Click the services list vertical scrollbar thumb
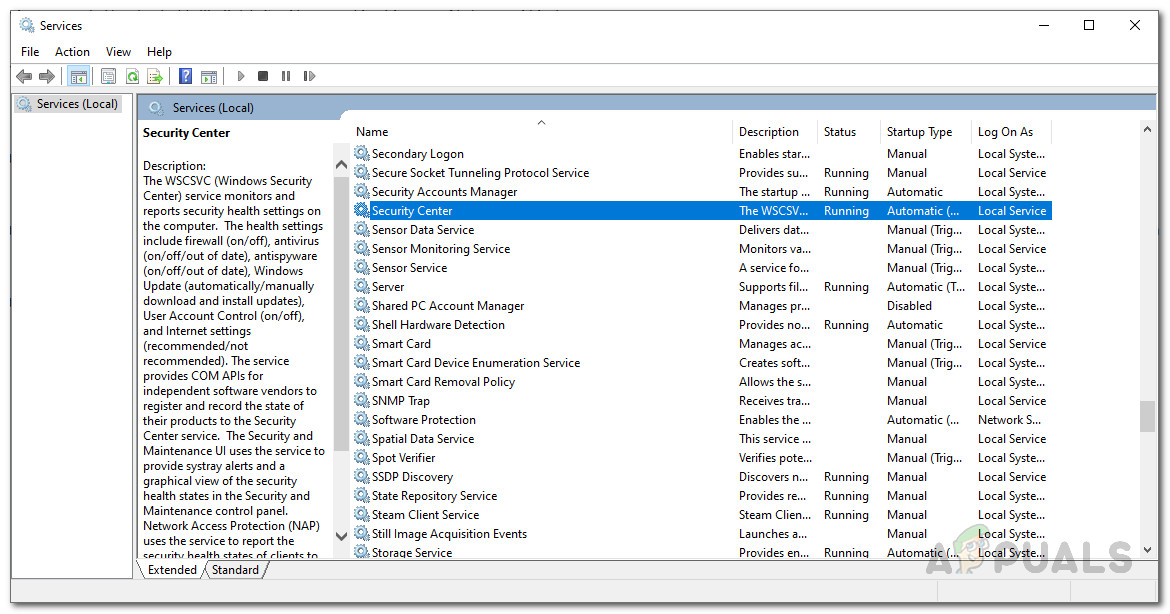Screen dimensions: 1170x614 [x=1146, y=416]
